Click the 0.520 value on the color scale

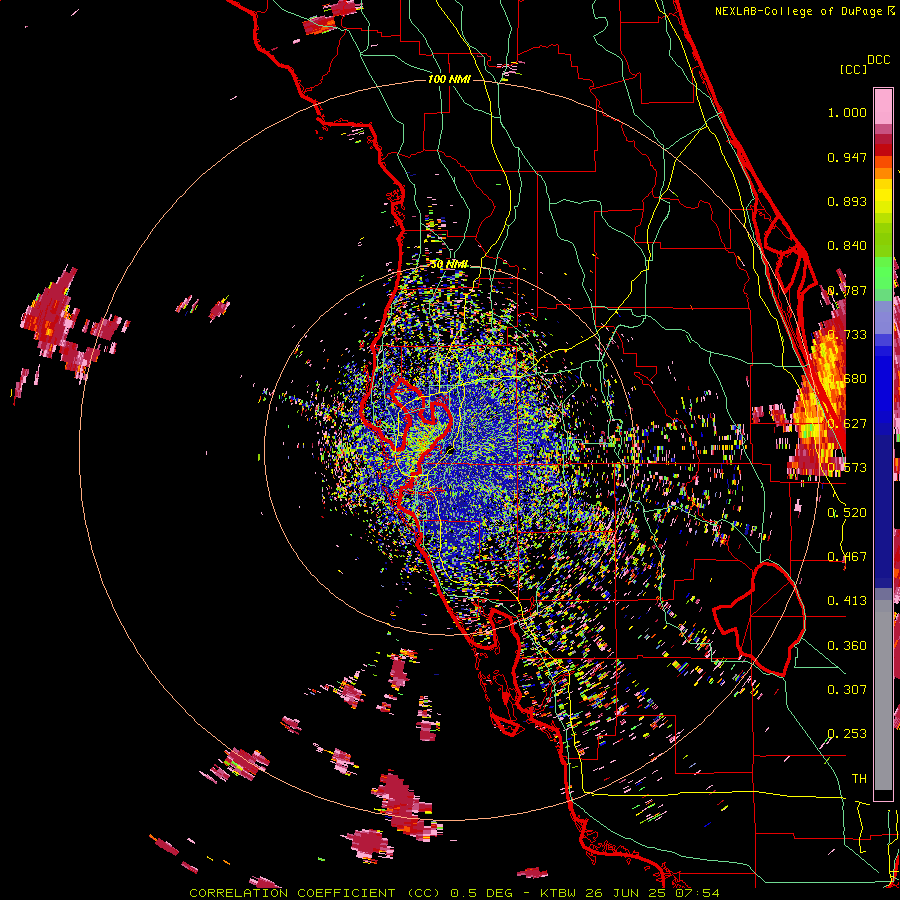(x=847, y=513)
